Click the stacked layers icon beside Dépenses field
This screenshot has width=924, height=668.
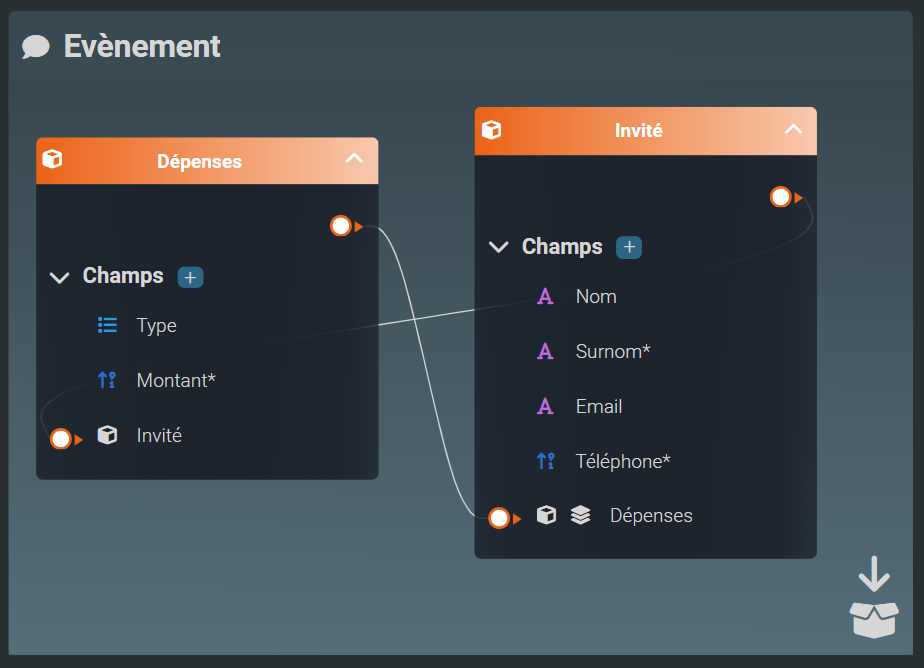[580, 515]
